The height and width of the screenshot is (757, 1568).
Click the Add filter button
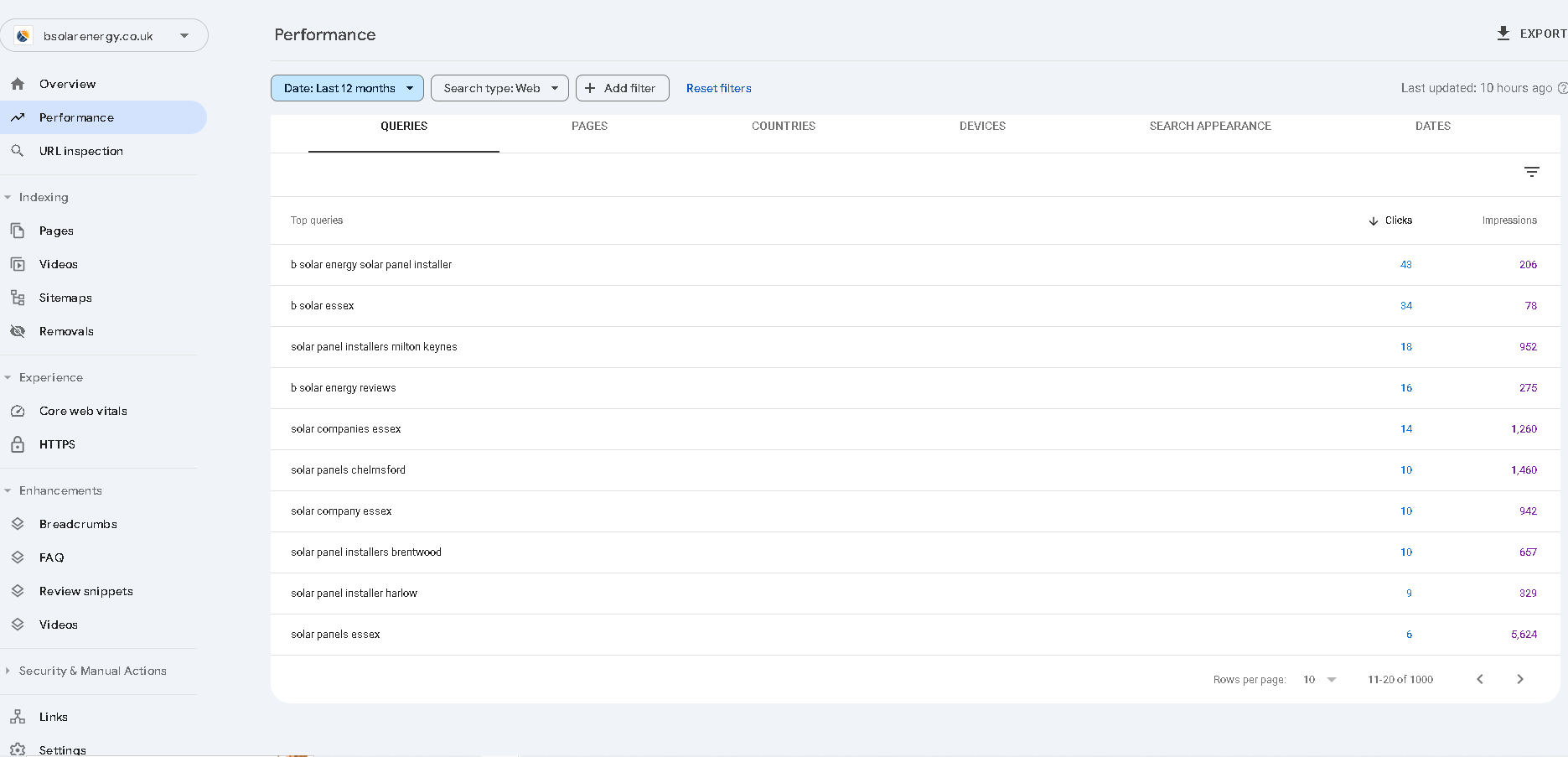click(622, 88)
